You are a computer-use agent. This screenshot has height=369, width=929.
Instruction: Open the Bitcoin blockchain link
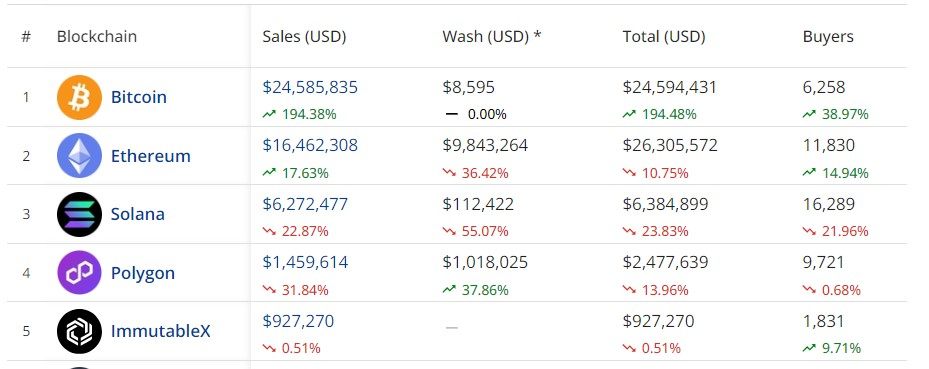(139, 97)
